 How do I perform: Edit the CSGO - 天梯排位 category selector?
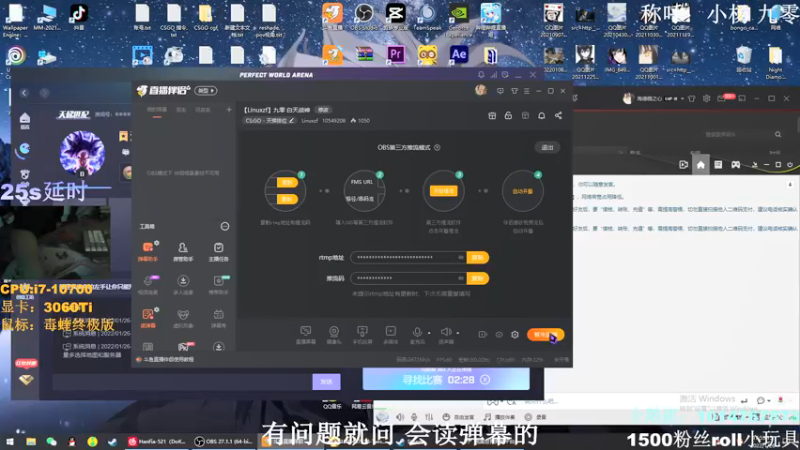[x=269, y=121]
